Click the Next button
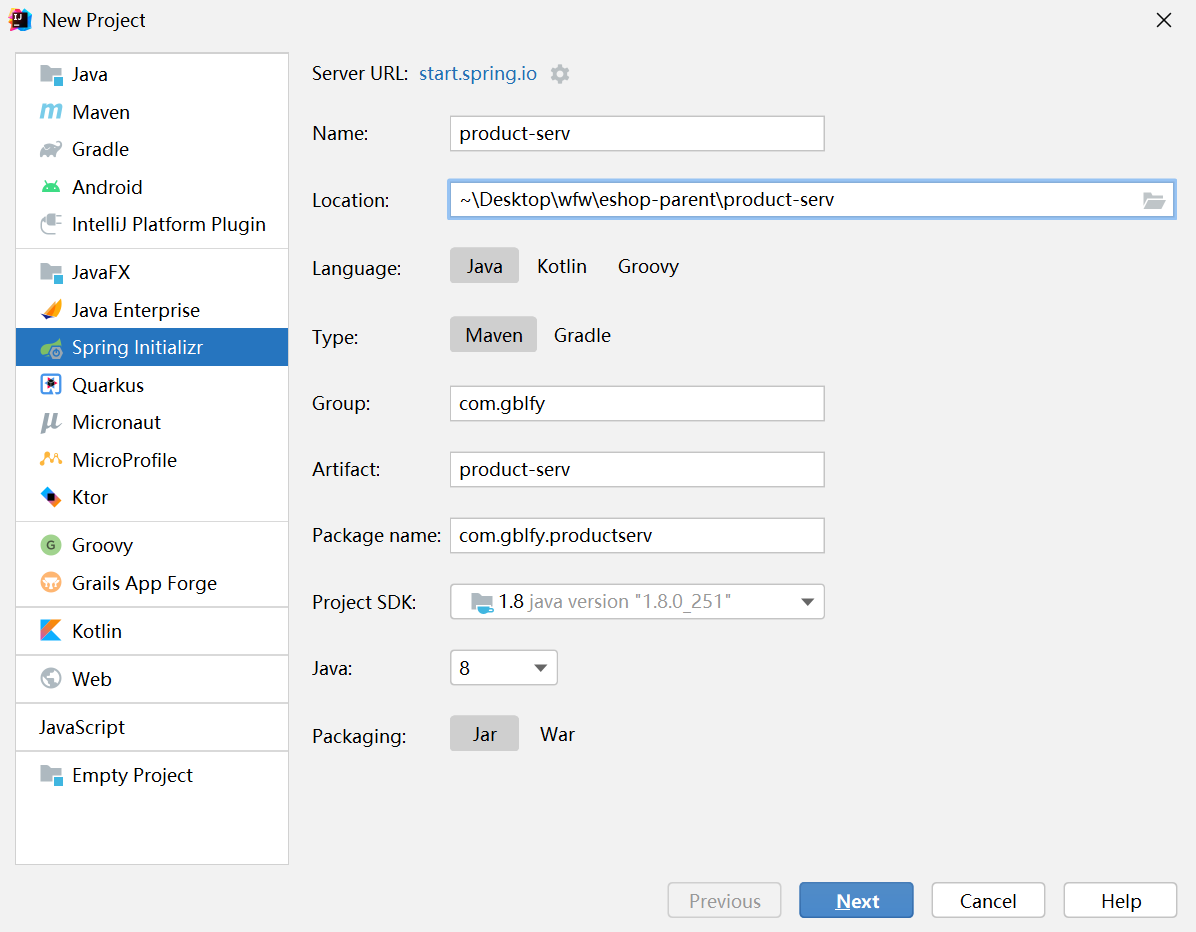The image size is (1196, 932). (856, 901)
